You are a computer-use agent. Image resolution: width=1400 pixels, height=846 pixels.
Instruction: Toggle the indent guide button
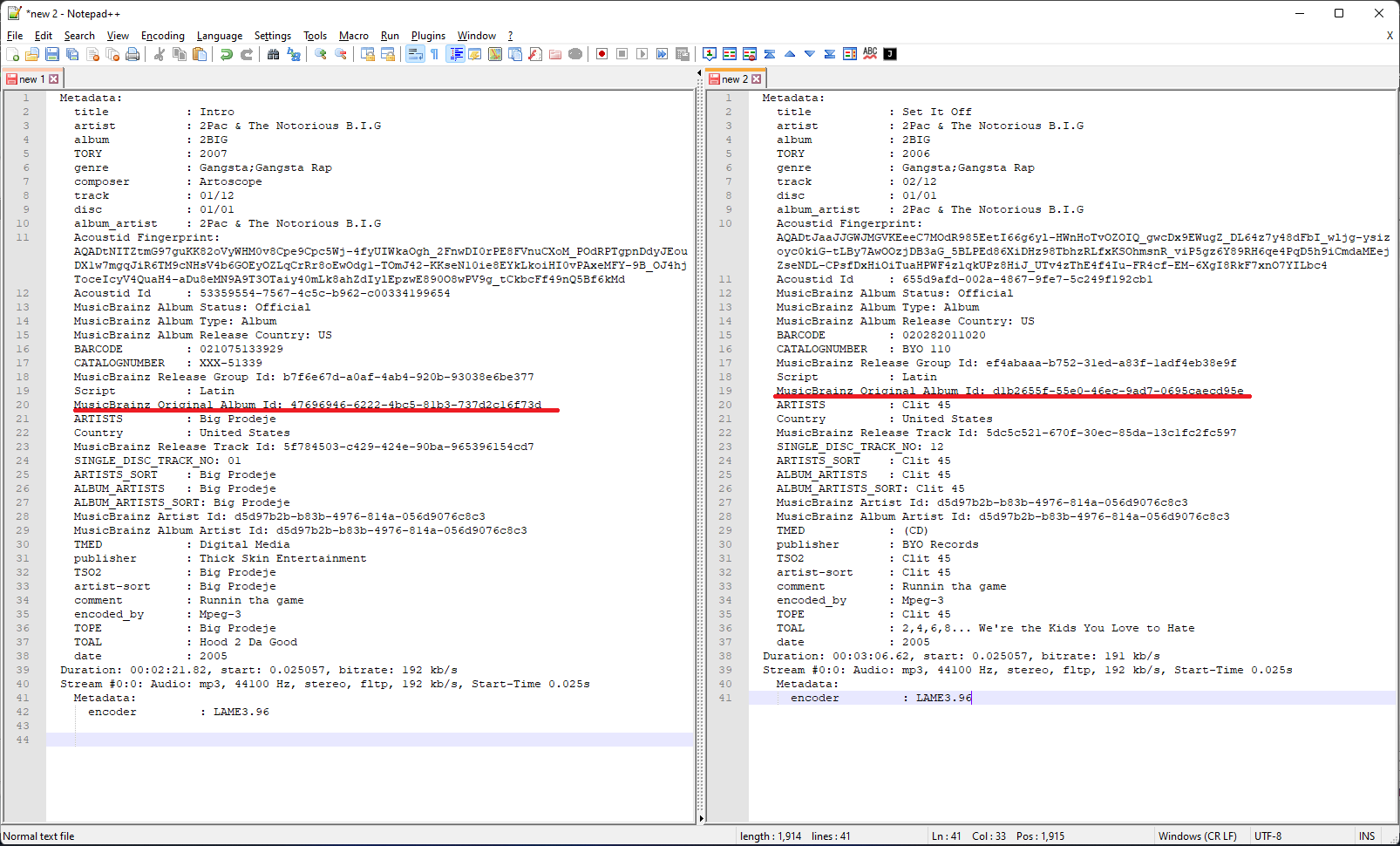pos(455,54)
